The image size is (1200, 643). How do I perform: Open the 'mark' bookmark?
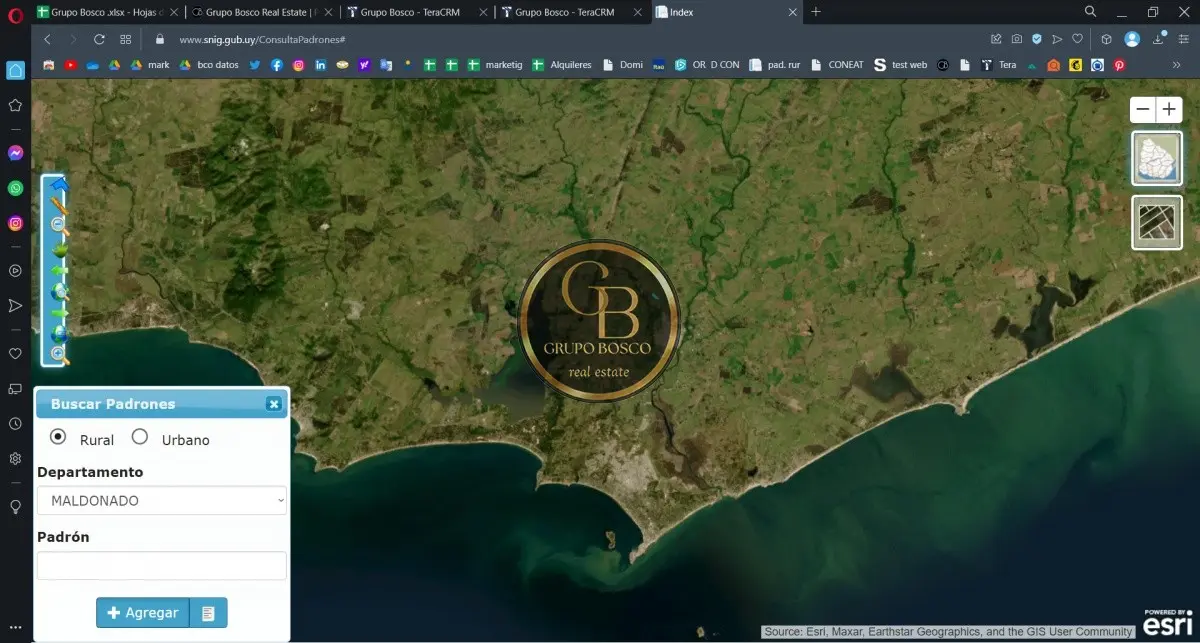pyautogui.click(x=150, y=65)
